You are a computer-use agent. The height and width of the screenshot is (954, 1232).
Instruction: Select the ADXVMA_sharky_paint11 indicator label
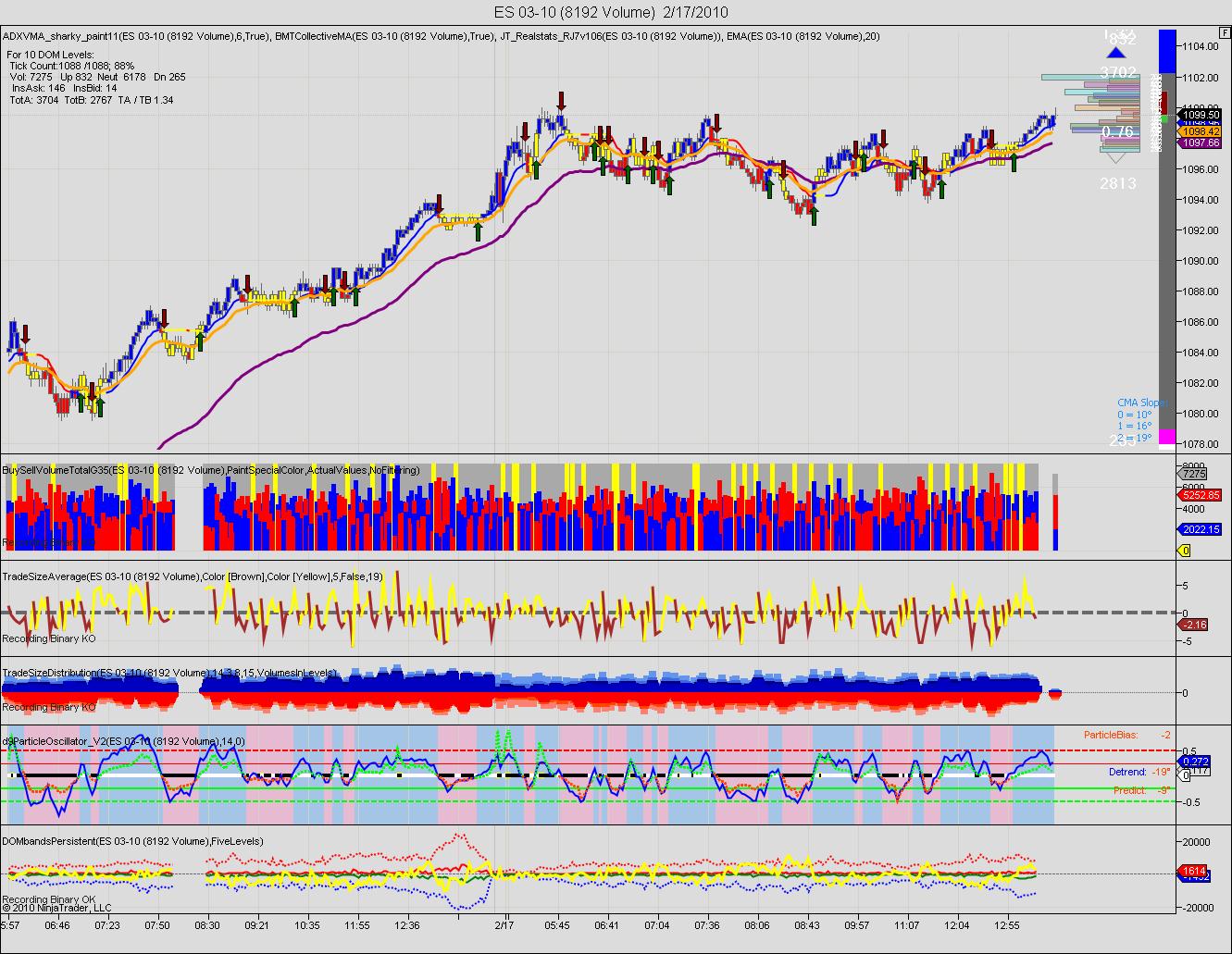136,36
